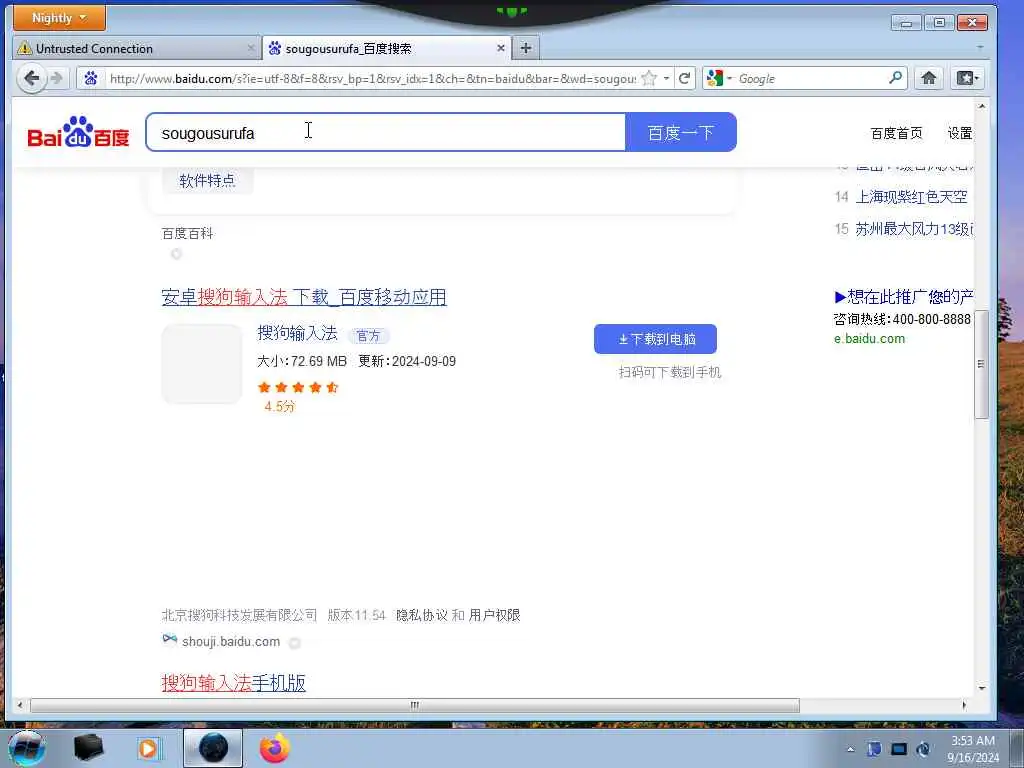
Task: Open the black box taskbar app
Action: pyautogui.click(x=89, y=748)
